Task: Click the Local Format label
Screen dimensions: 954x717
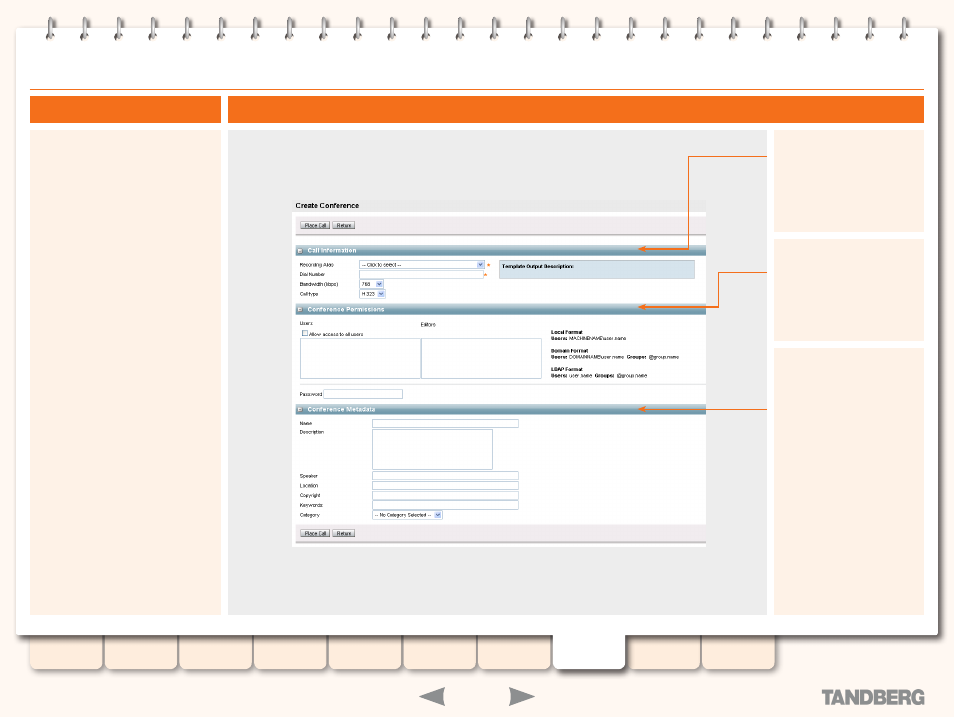Action: point(566,332)
